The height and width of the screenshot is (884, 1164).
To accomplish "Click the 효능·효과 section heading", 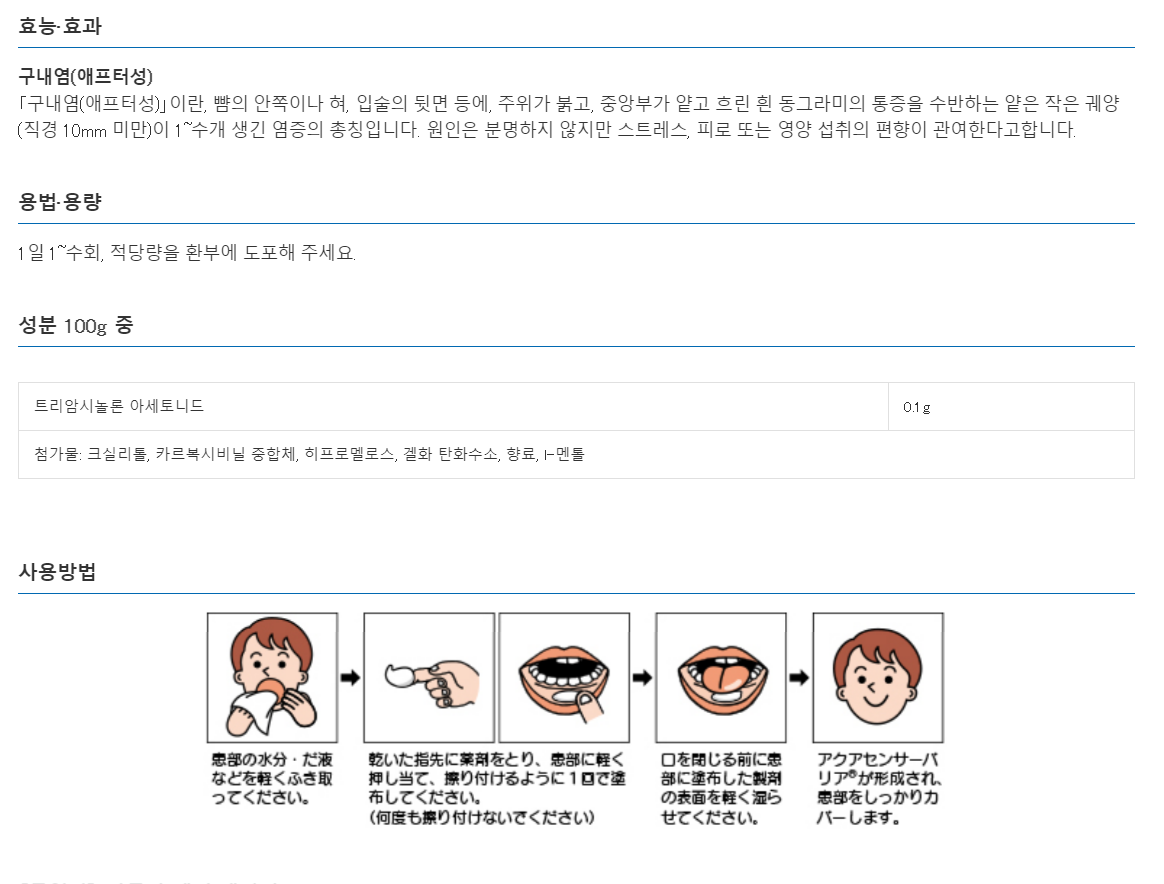I will [x=60, y=27].
